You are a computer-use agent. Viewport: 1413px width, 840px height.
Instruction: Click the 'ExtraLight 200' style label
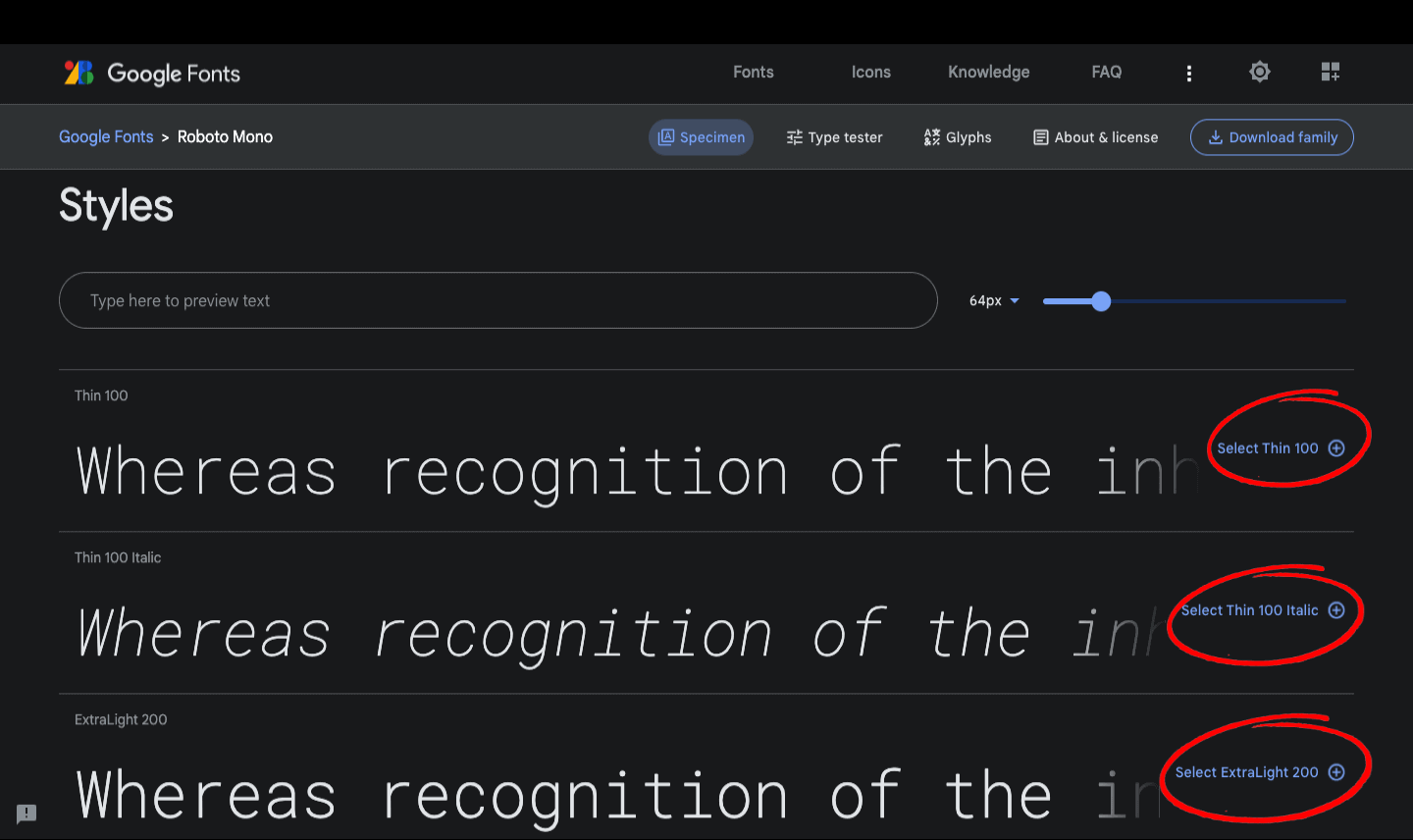pos(121,719)
